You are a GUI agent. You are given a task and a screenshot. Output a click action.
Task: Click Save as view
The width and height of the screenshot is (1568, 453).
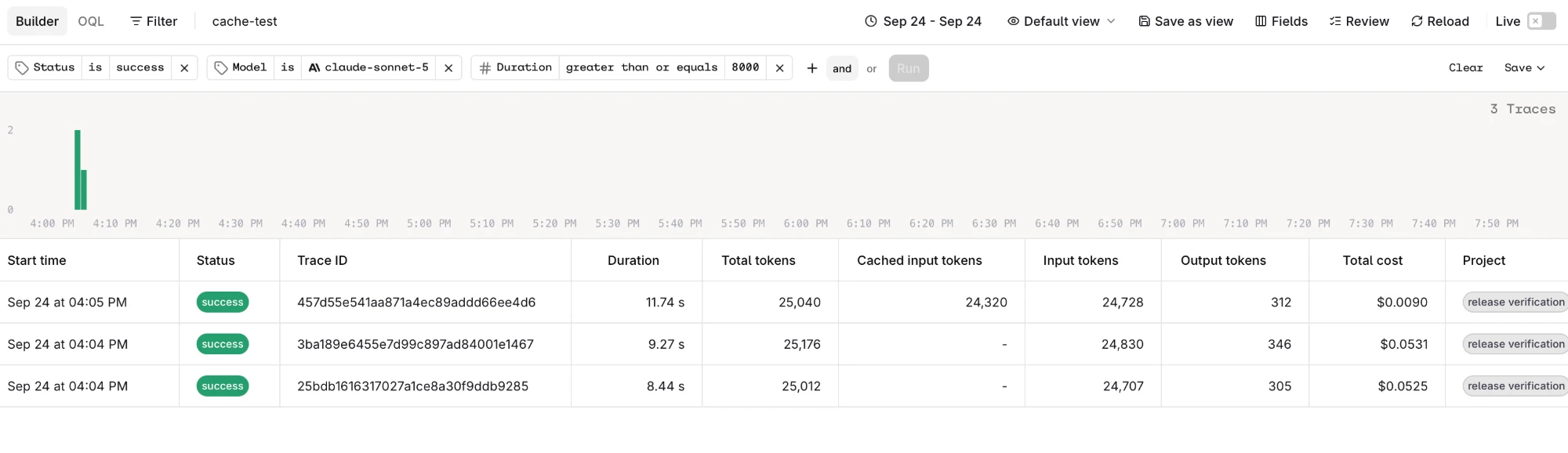1186,21
